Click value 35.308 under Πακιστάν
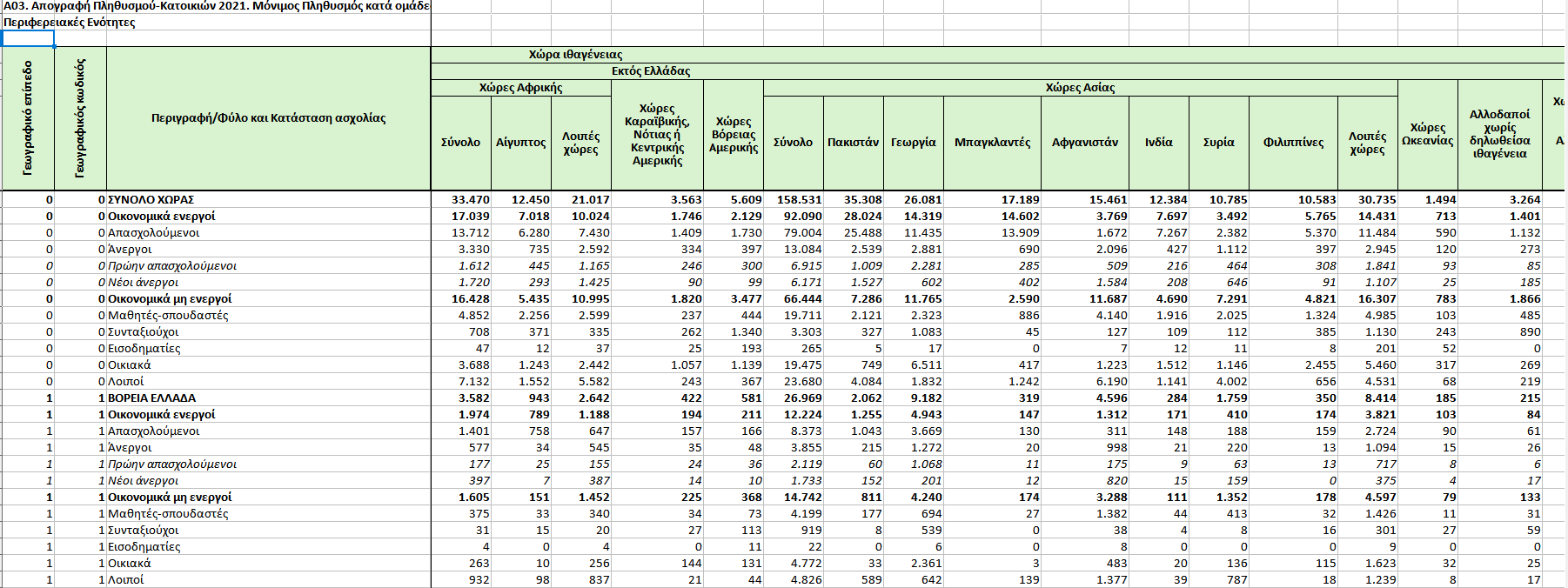 [863, 200]
